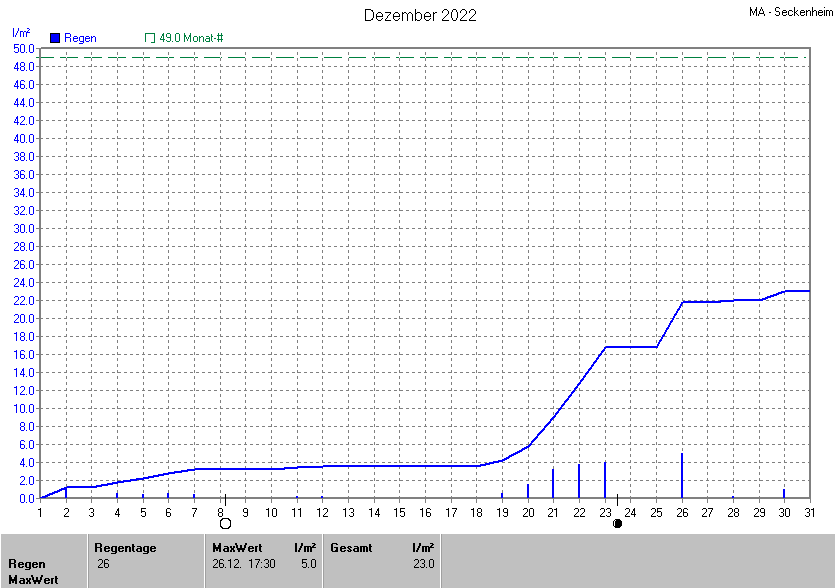Click day 31 on the x-axis
This screenshot has width=835, height=588.
click(x=809, y=513)
